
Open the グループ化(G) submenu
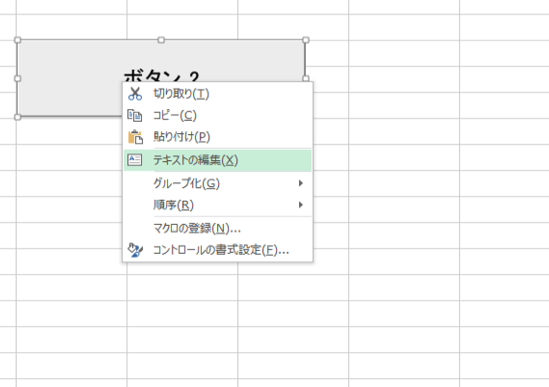(x=217, y=183)
